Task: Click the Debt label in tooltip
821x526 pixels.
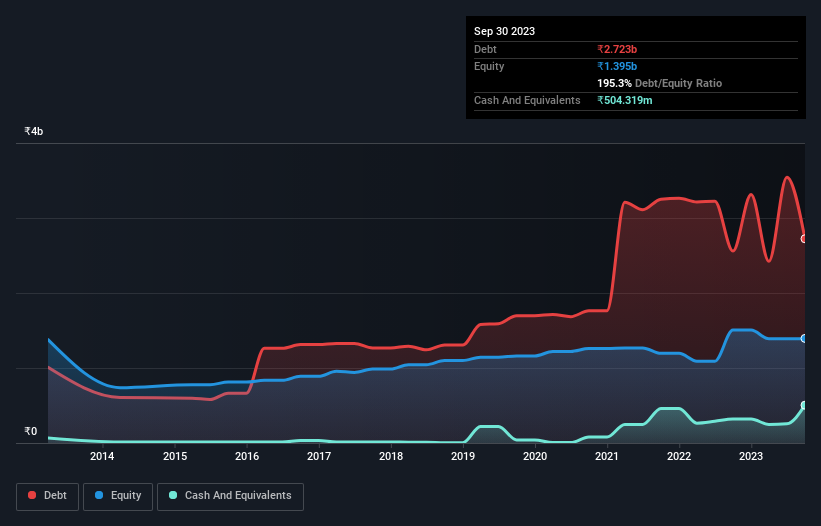Action: (485, 49)
